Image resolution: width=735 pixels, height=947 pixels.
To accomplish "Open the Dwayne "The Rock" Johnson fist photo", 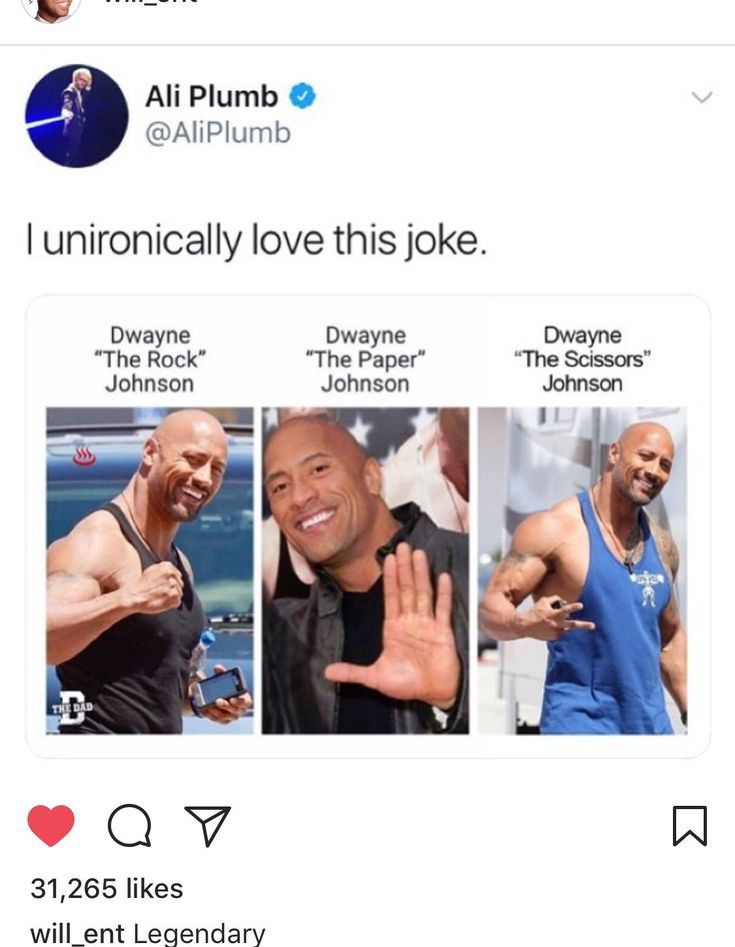I will pos(150,571).
